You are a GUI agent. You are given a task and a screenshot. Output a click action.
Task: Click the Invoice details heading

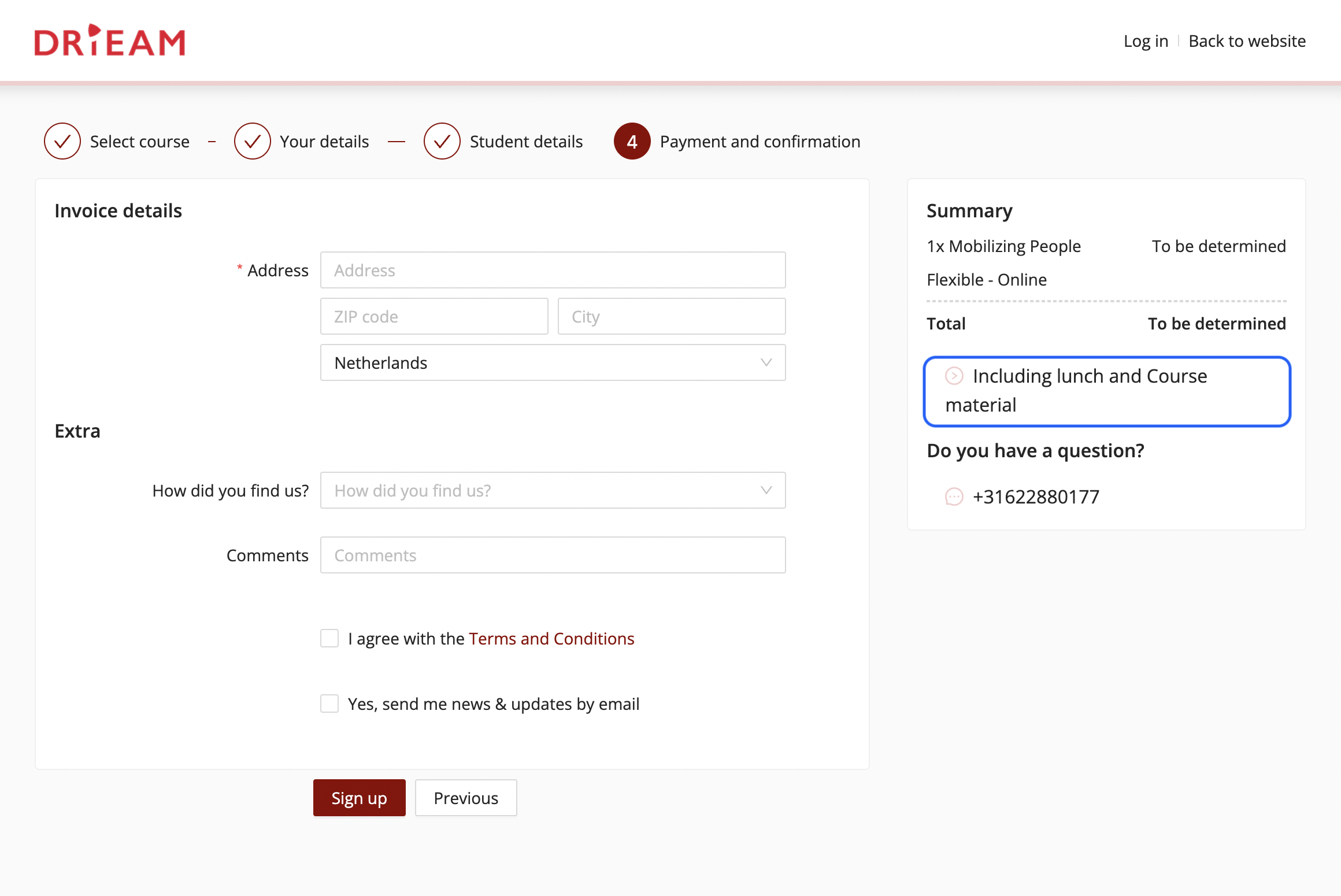[118, 210]
